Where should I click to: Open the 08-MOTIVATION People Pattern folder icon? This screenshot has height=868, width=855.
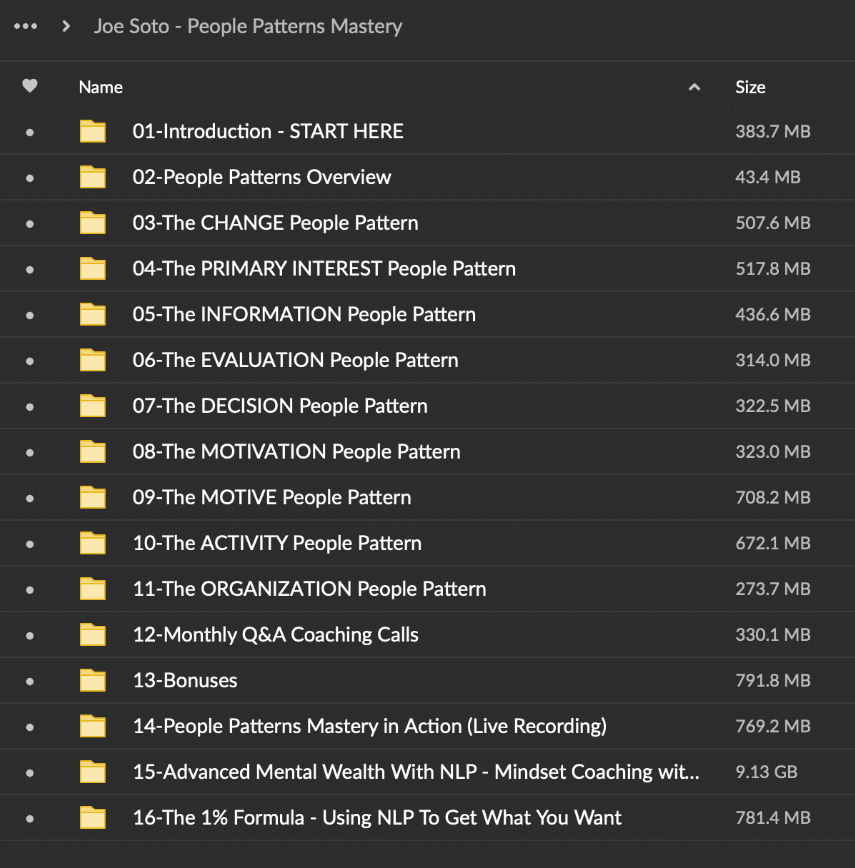click(x=92, y=452)
